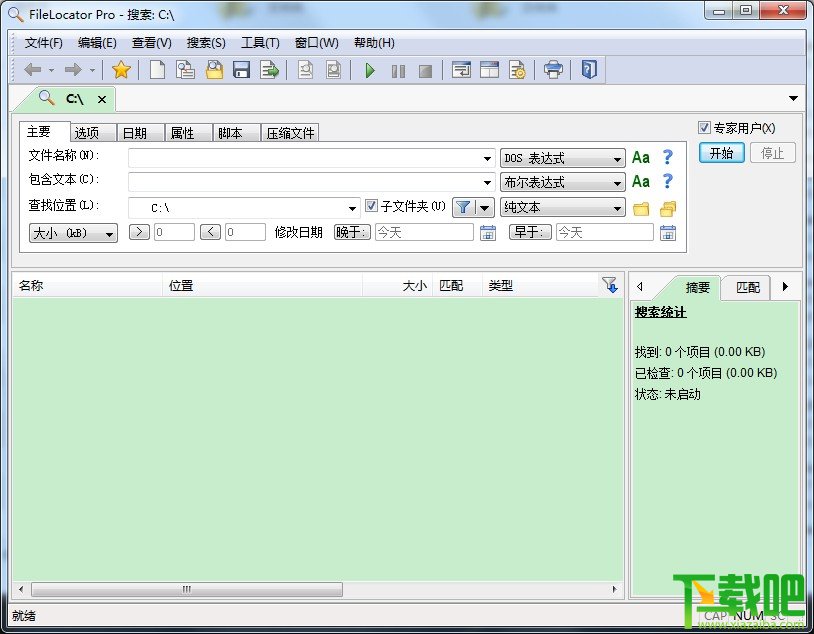
Task: Open 工具(T) menu
Action: [x=260, y=43]
